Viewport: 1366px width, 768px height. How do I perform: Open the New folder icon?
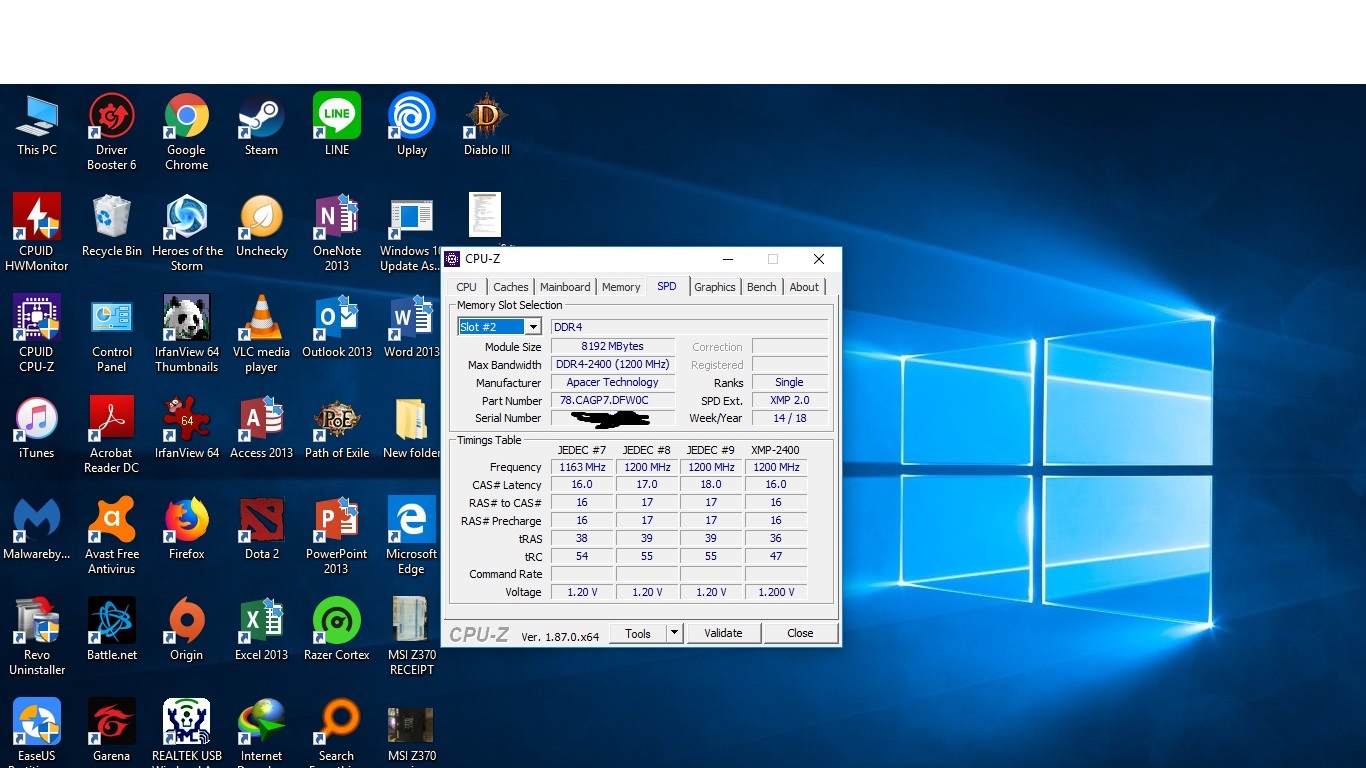pyautogui.click(x=412, y=428)
